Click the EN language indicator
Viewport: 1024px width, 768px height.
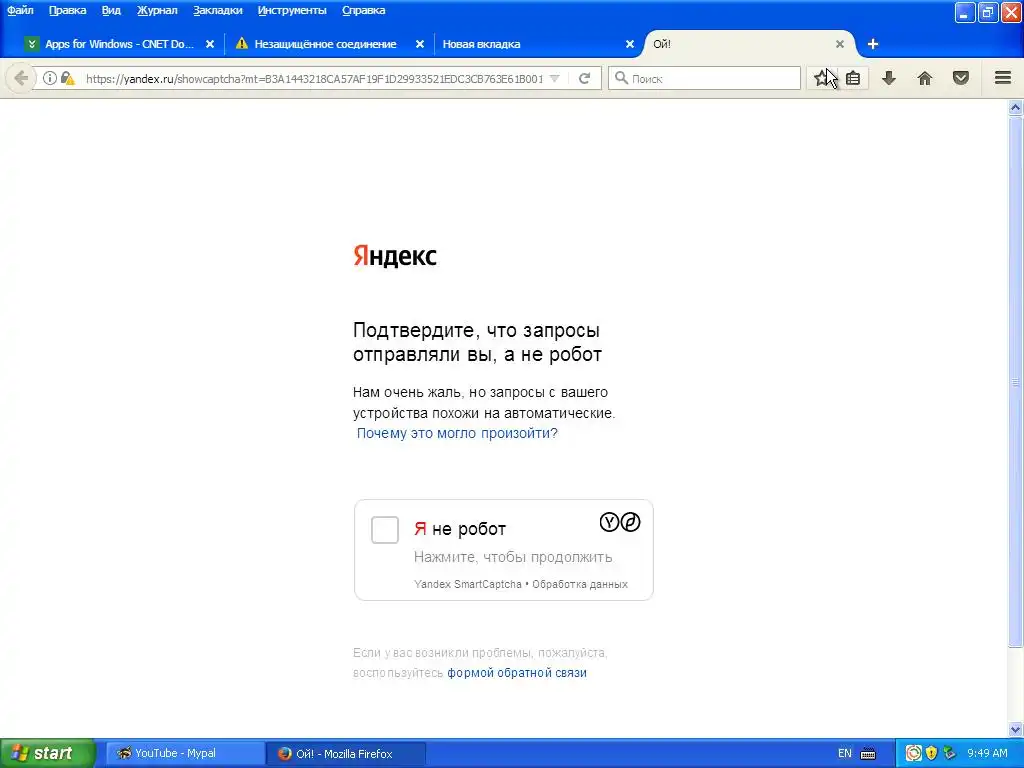tap(844, 754)
